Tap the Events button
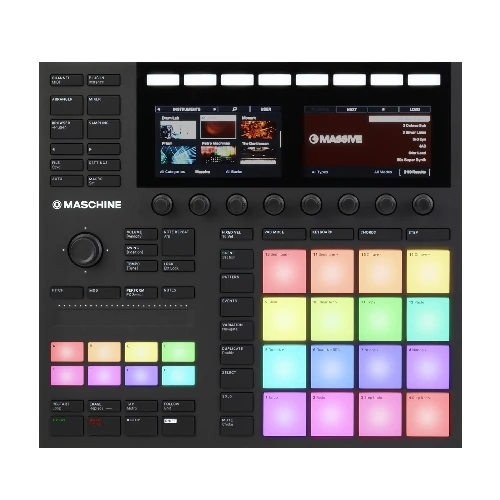Screen dimensions: 500x500 (x=237, y=307)
